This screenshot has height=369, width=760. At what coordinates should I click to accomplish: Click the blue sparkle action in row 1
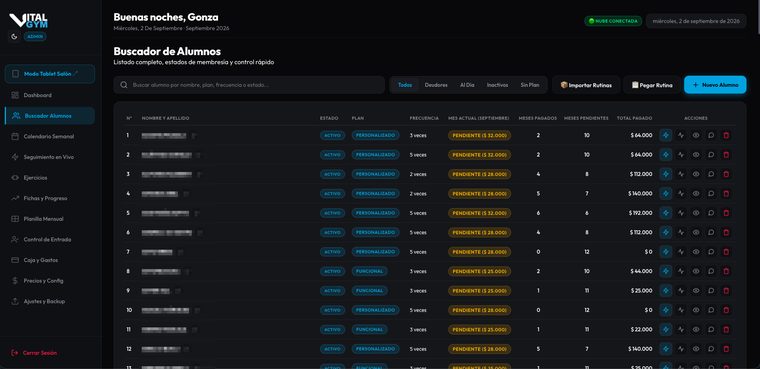click(x=666, y=135)
